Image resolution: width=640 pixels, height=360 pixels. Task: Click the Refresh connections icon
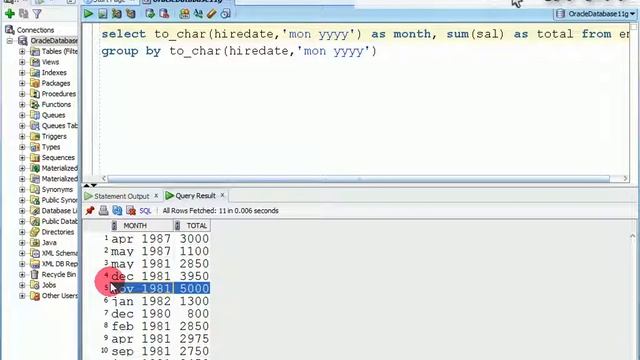pos(24,14)
